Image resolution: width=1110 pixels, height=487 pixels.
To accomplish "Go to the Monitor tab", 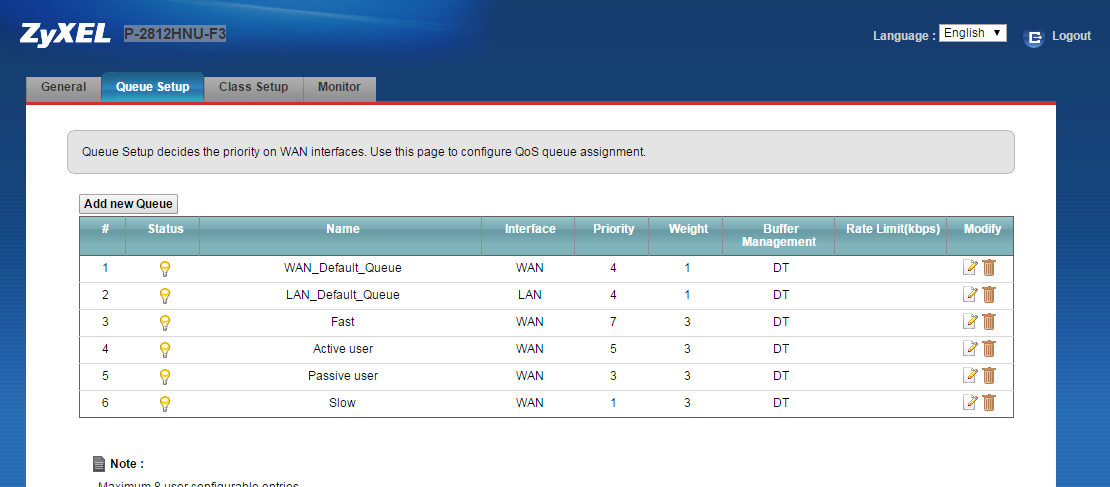I will pyautogui.click(x=339, y=88).
